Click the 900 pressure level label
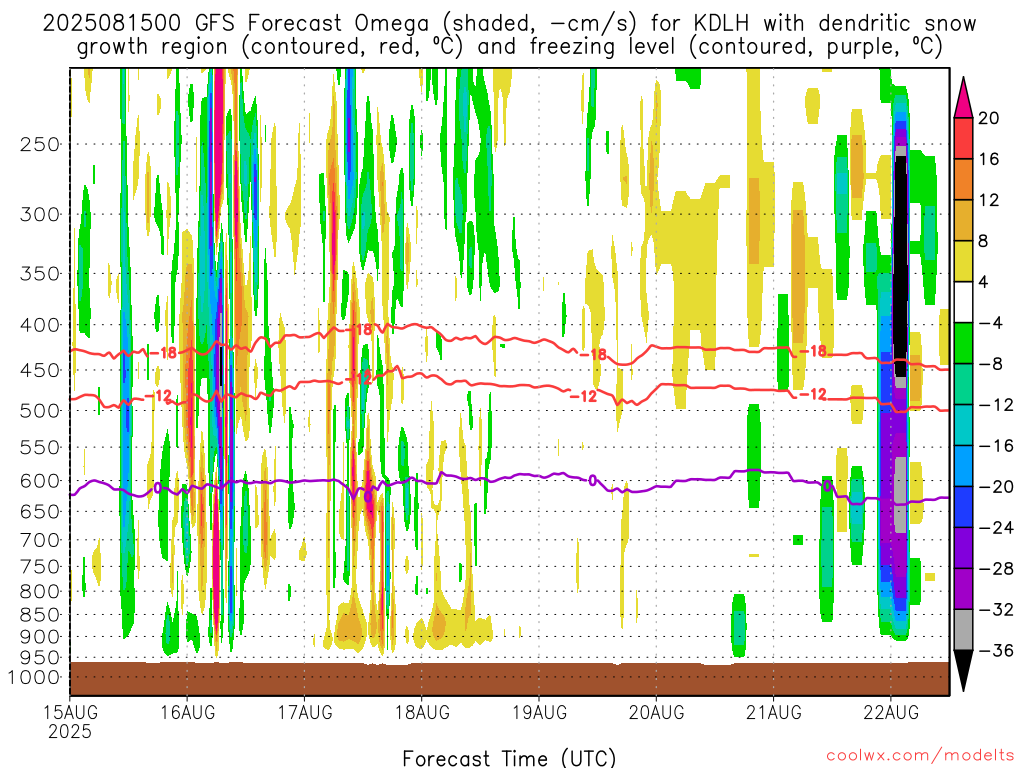Screen dimensions: 1024x768 pyautogui.click(x=40, y=637)
